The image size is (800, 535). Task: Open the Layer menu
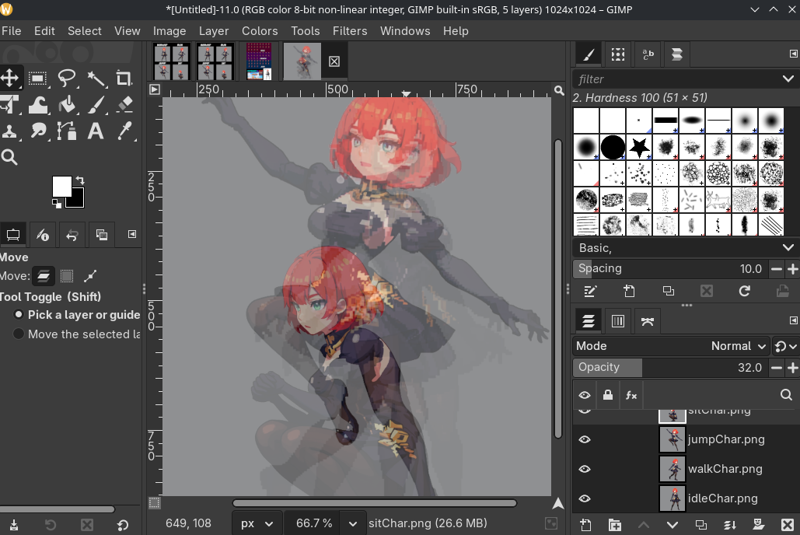[x=213, y=31]
